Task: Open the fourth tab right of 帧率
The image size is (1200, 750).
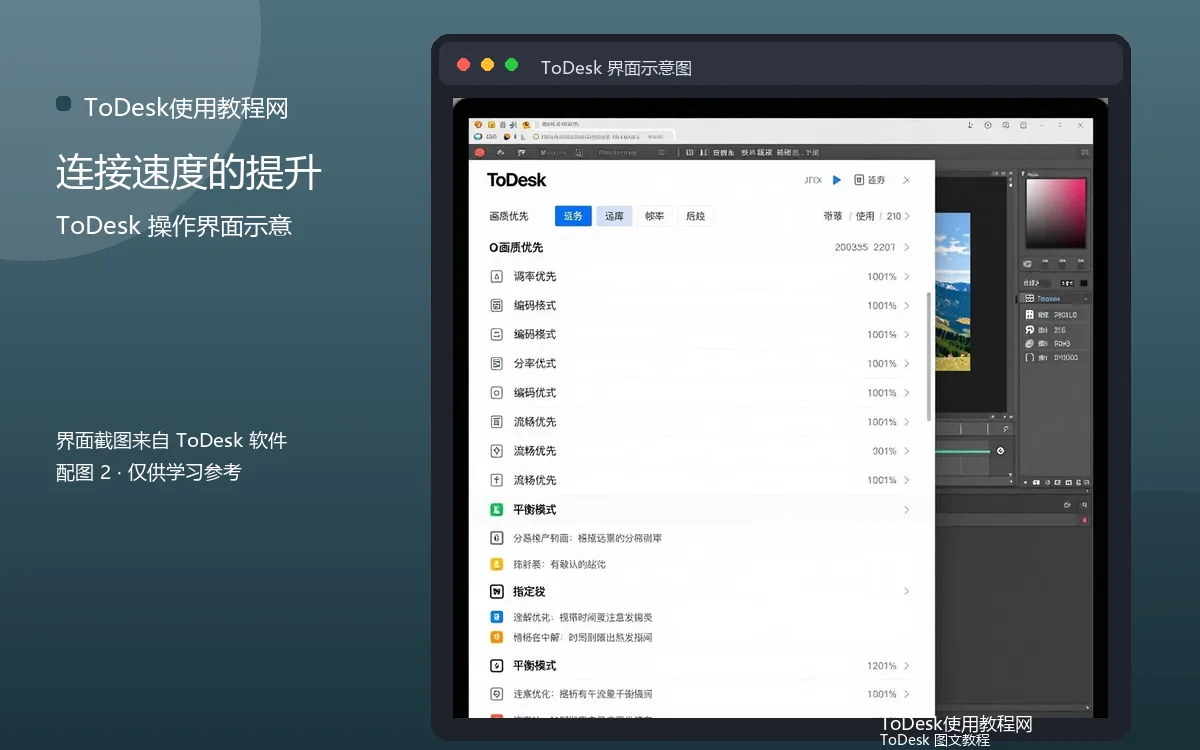Action: (x=695, y=216)
